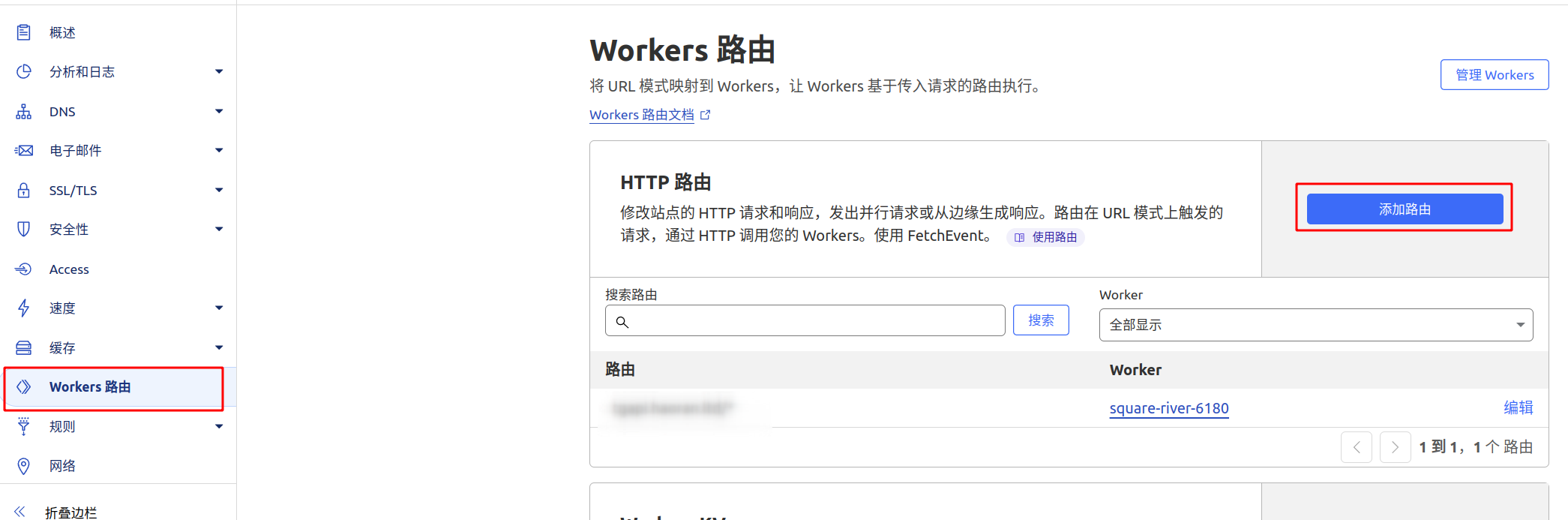Click the magnifier icon in the route search box
The image size is (1568, 520).
pyautogui.click(x=622, y=322)
